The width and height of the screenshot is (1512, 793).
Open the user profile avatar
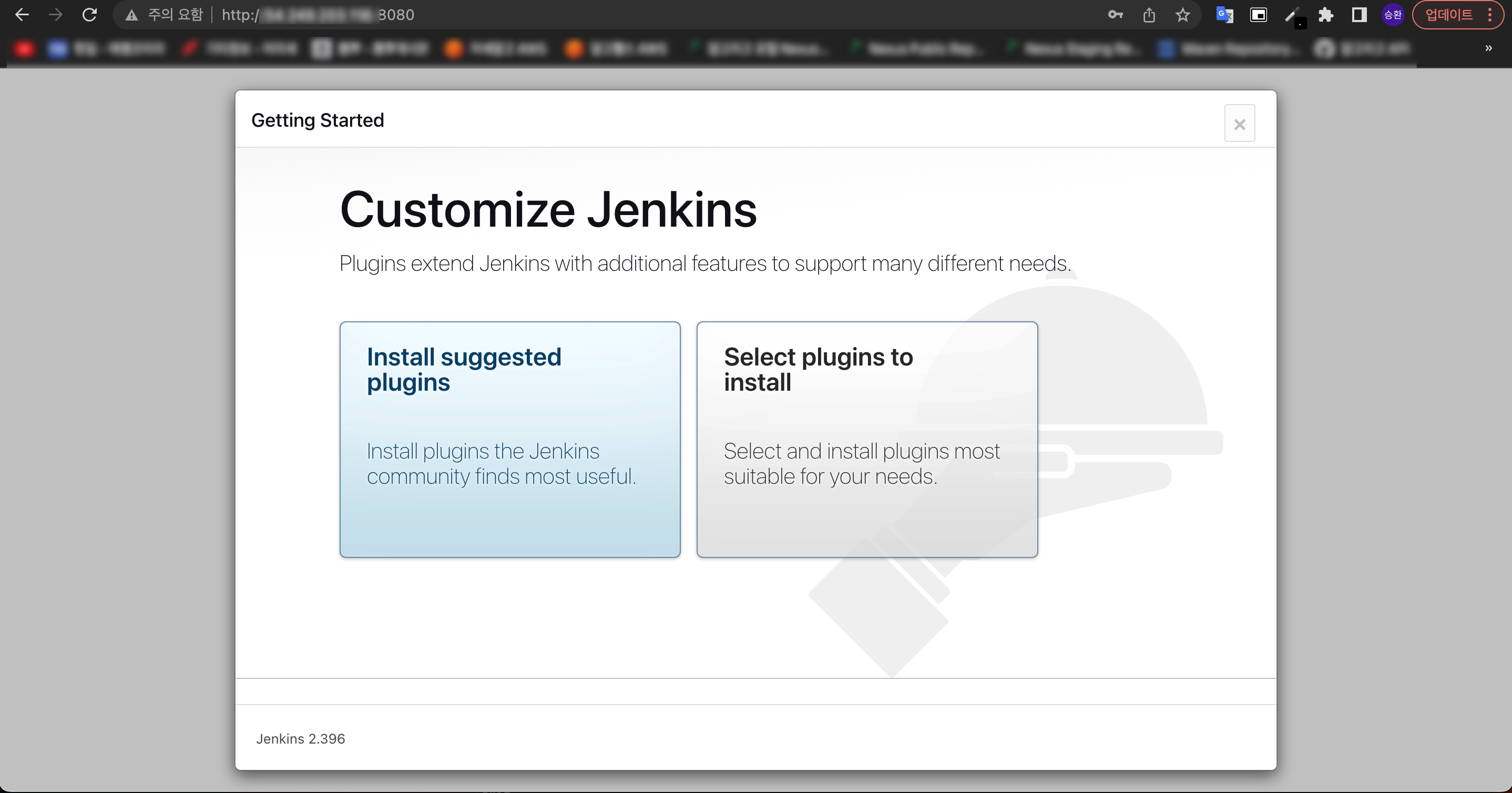pyautogui.click(x=1393, y=15)
